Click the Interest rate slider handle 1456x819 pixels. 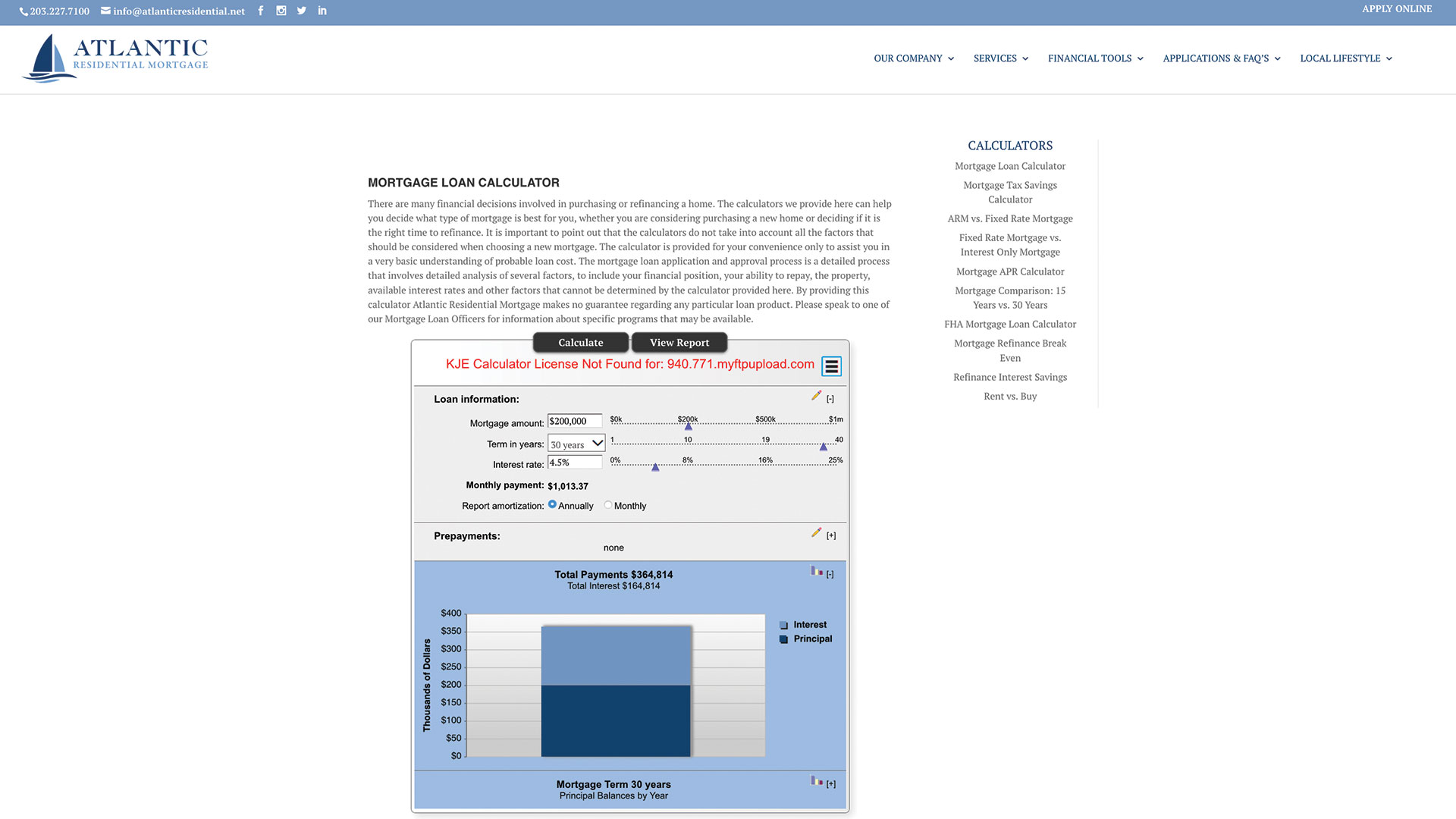pyautogui.click(x=656, y=467)
